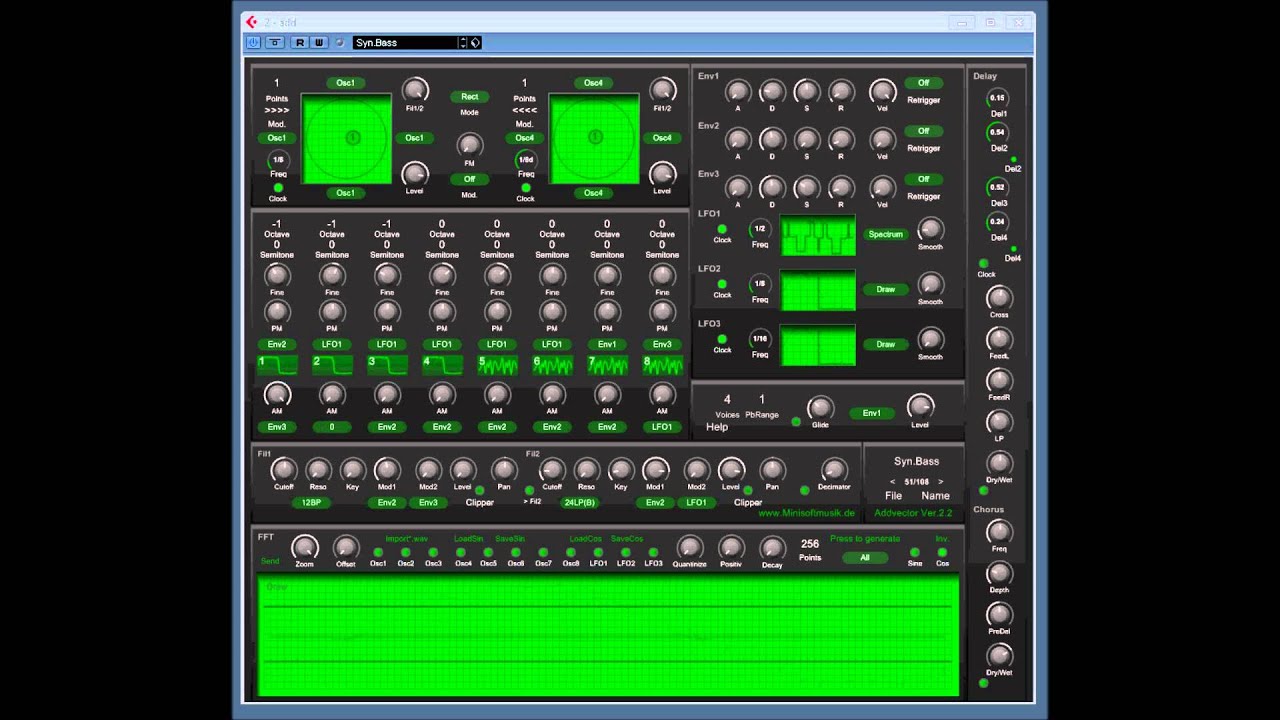1280x720 pixels.
Task: Select operator waveform thumbnail 4
Action: click(x=442, y=366)
